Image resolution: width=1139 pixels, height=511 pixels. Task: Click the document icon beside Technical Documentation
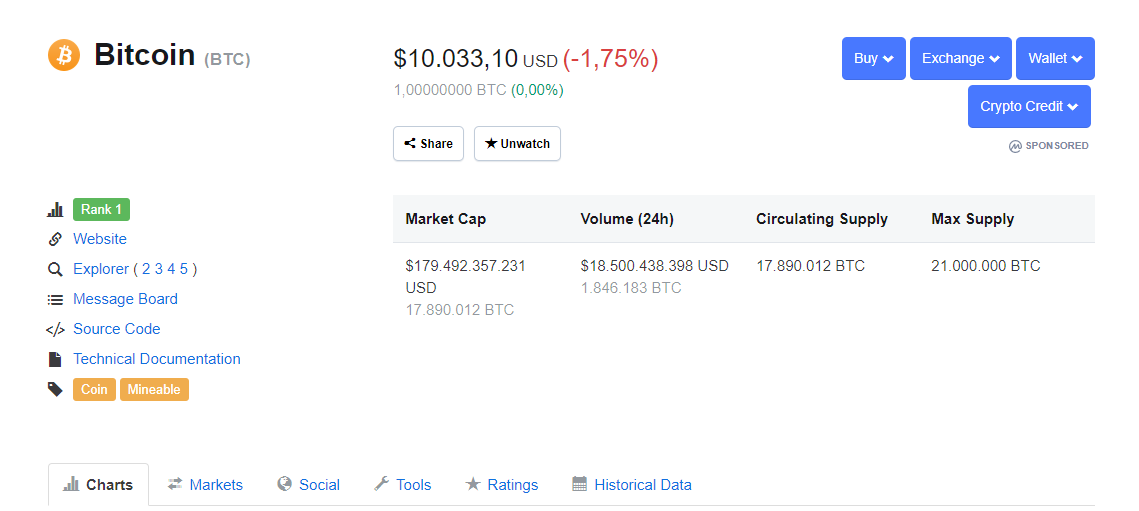click(55, 359)
